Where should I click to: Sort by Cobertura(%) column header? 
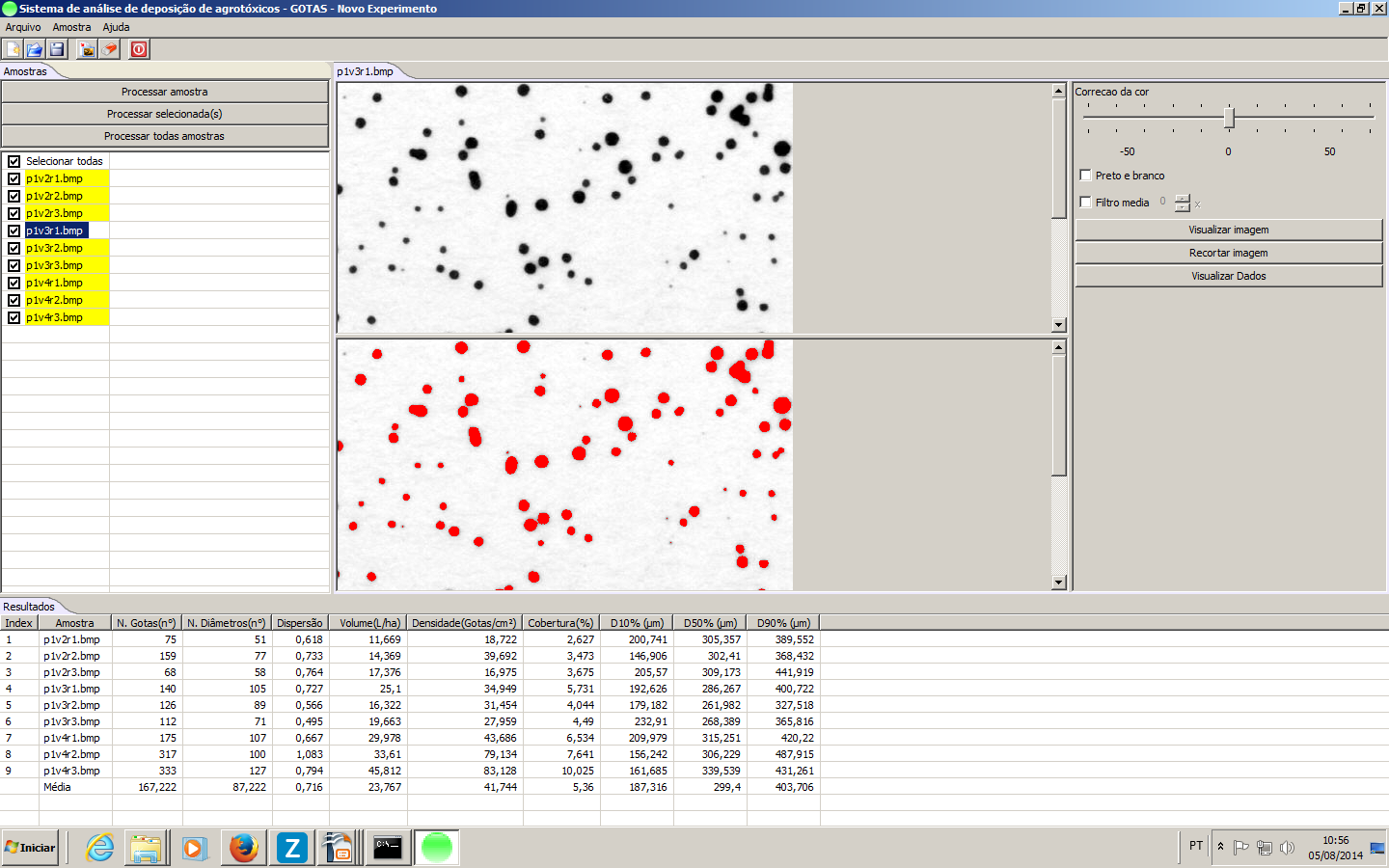pyautogui.click(x=561, y=623)
